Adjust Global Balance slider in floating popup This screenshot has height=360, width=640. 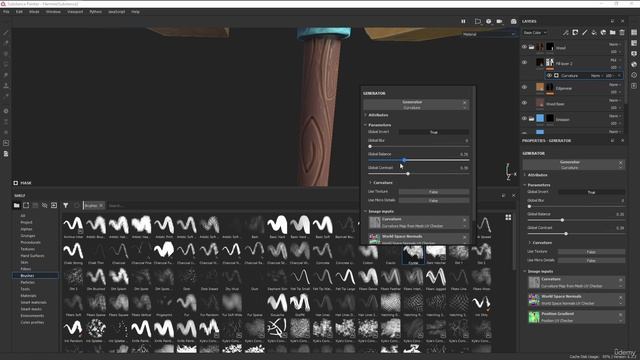click(x=418, y=160)
